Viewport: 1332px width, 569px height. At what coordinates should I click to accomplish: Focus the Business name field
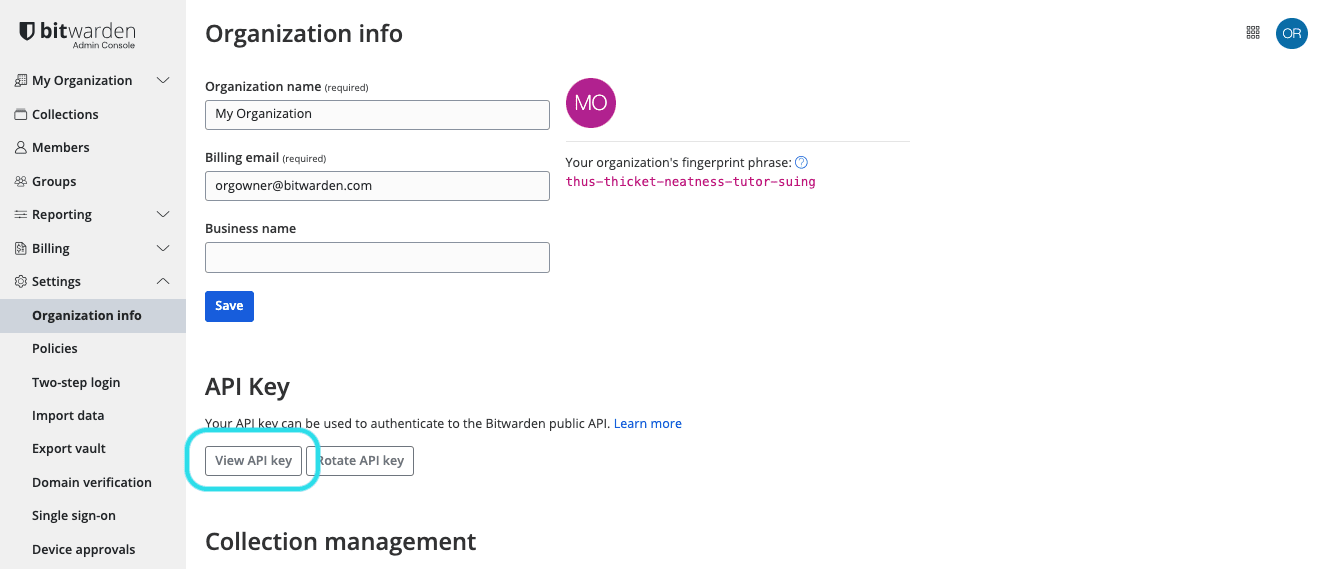click(377, 257)
